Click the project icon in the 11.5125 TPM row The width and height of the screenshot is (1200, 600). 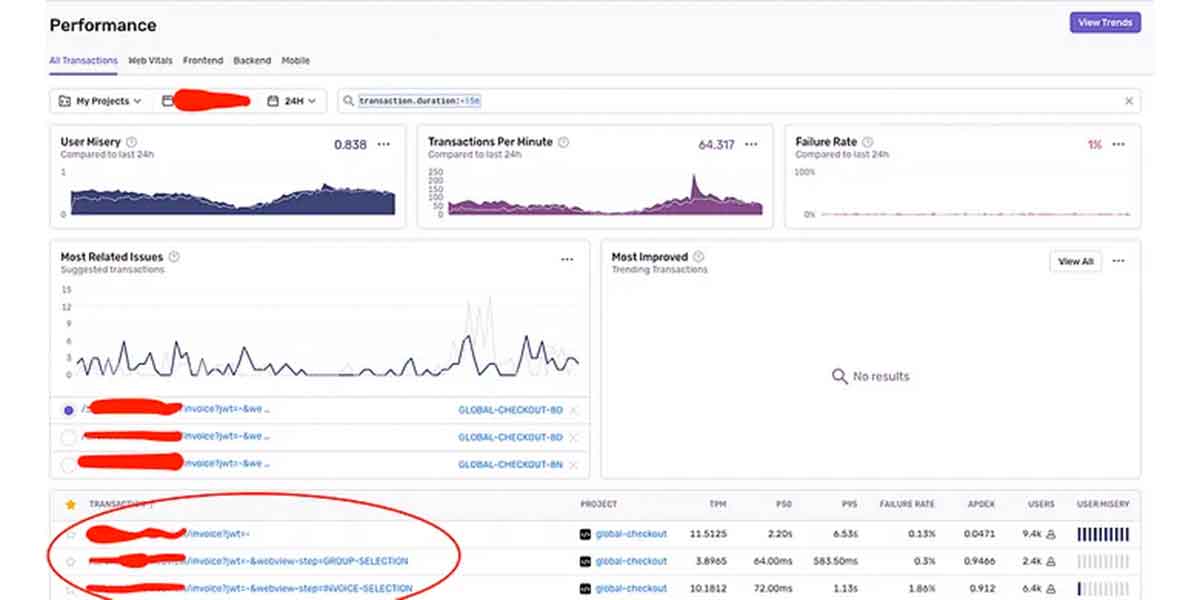pyautogui.click(x=585, y=534)
